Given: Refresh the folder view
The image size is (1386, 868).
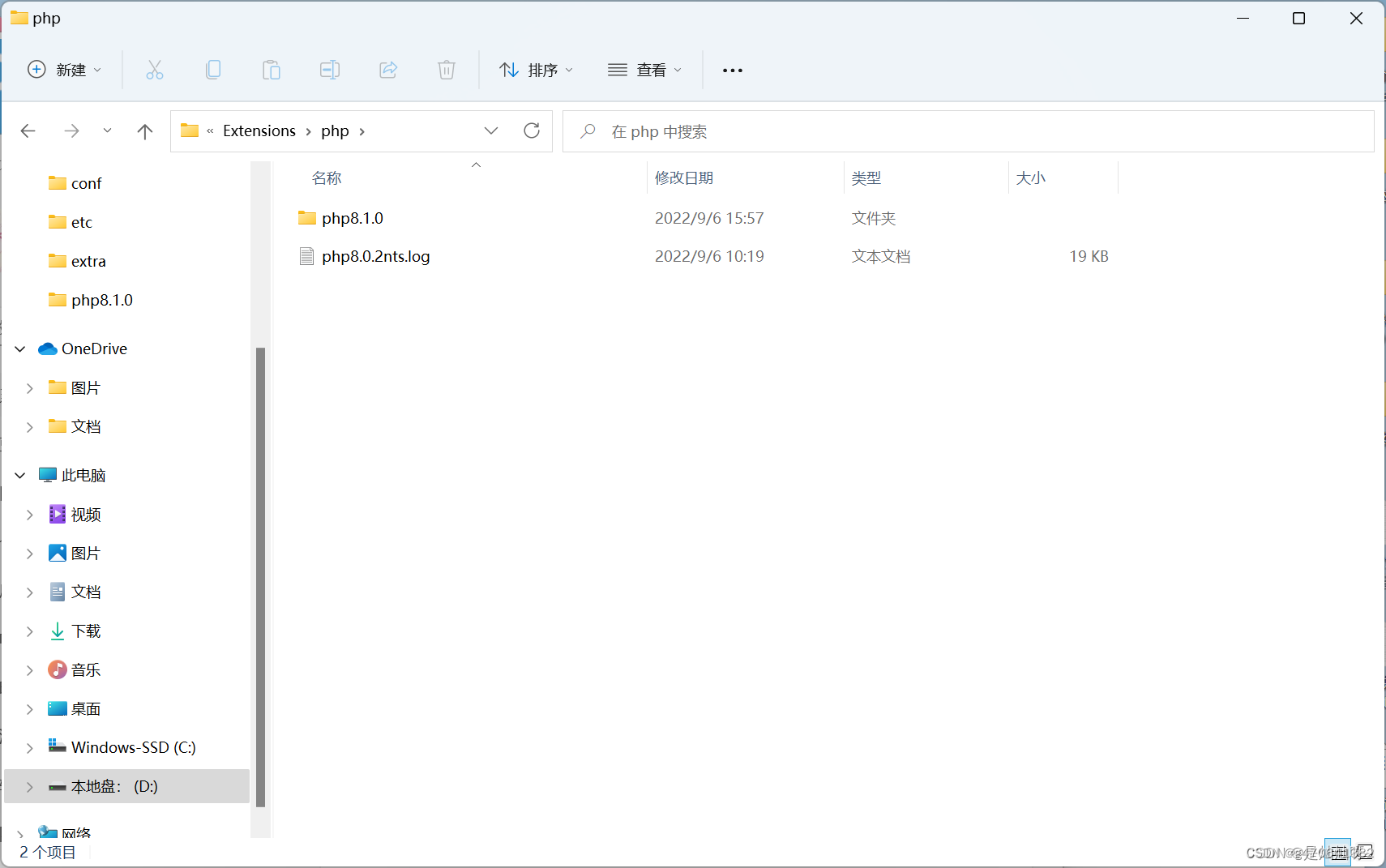Looking at the screenshot, I should click(x=532, y=130).
